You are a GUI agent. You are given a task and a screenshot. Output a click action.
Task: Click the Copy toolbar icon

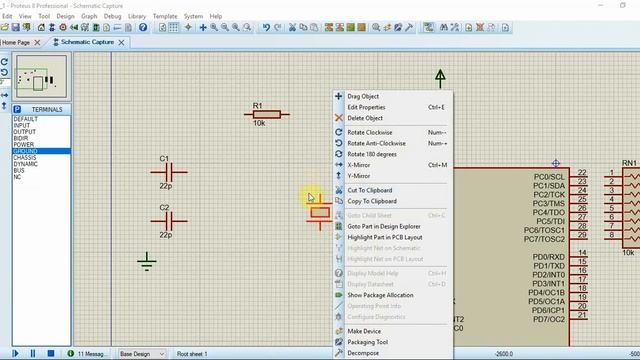tap(303, 27)
